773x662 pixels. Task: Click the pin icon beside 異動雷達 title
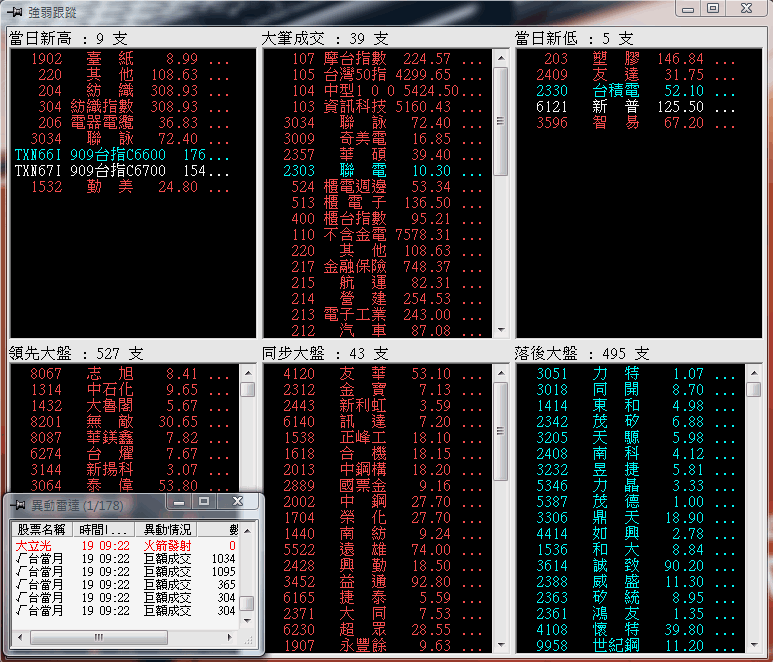[x=16, y=505]
